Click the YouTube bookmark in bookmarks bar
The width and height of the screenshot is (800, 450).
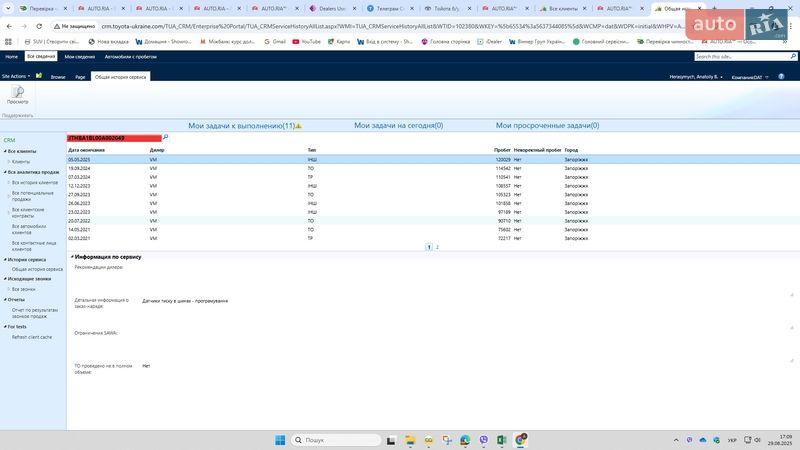306,42
